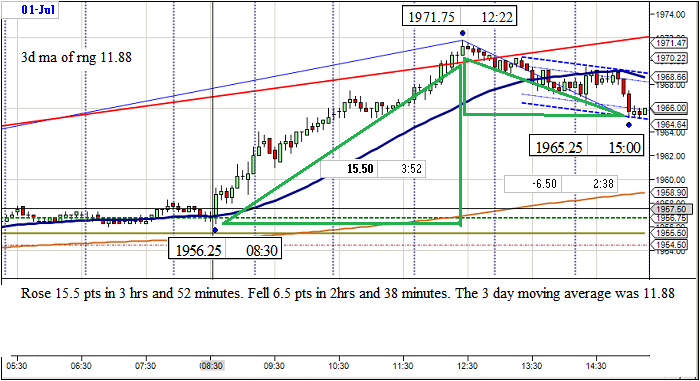Click the 1956.25 opening price box

coord(197,250)
